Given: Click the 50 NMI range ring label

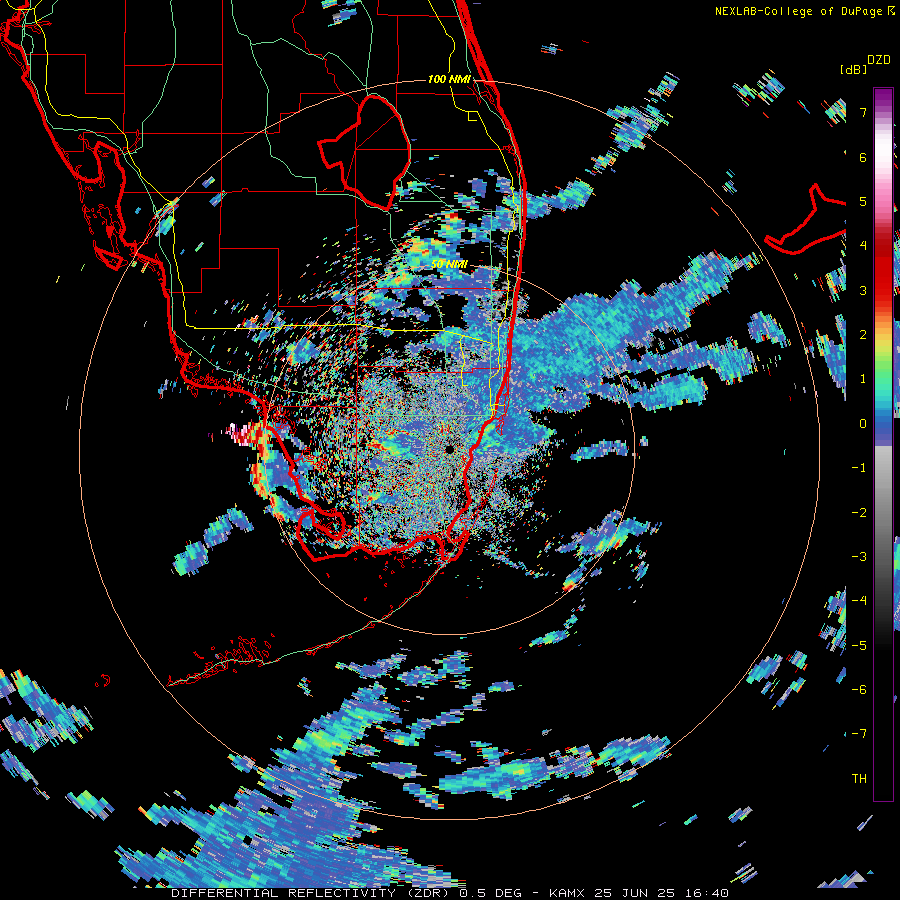Looking at the screenshot, I should pos(449,264).
